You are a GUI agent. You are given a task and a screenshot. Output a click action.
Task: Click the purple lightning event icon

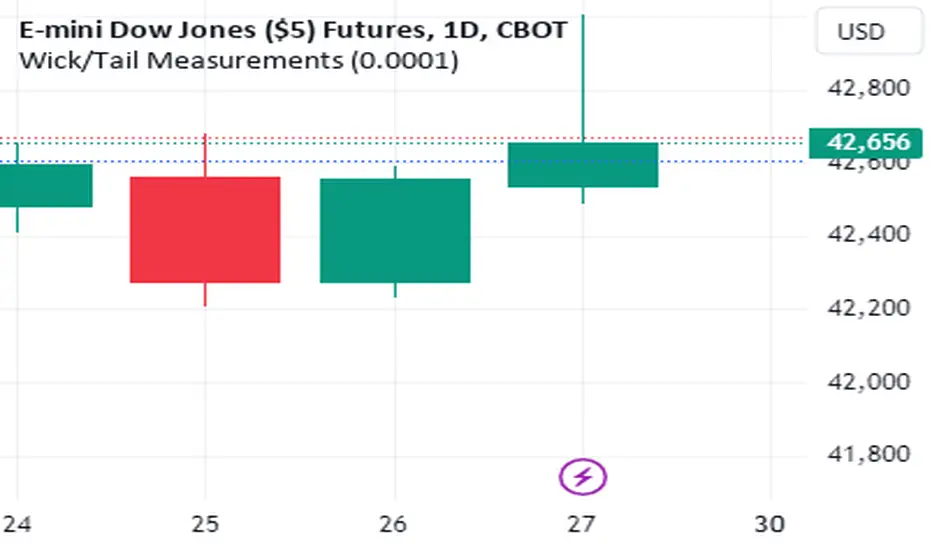(x=583, y=477)
